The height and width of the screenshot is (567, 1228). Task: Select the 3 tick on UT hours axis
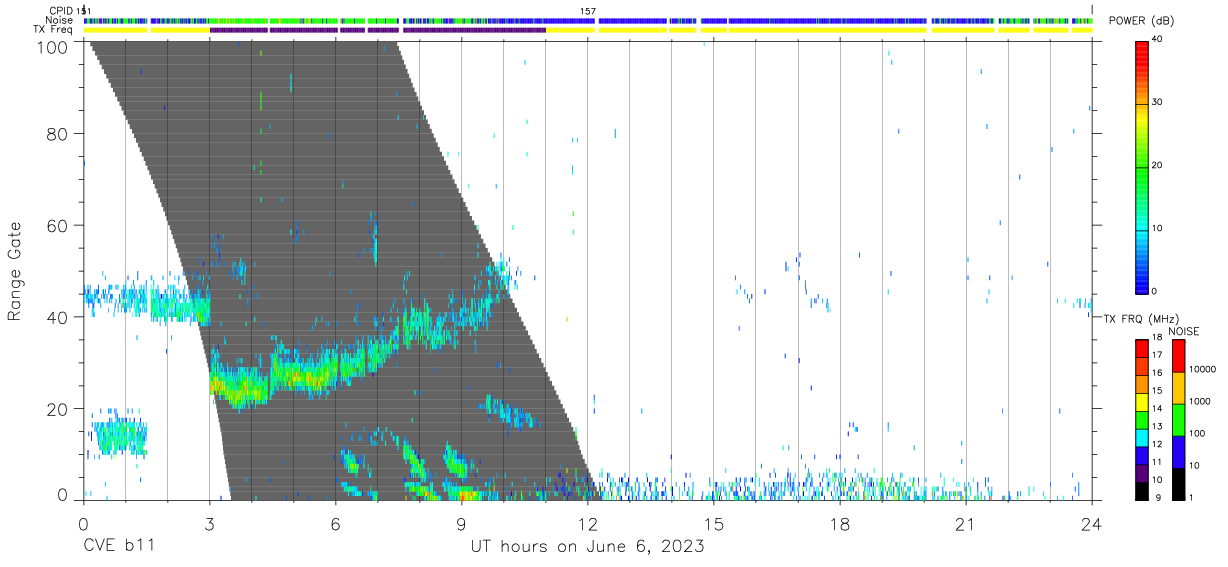coord(209,524)
